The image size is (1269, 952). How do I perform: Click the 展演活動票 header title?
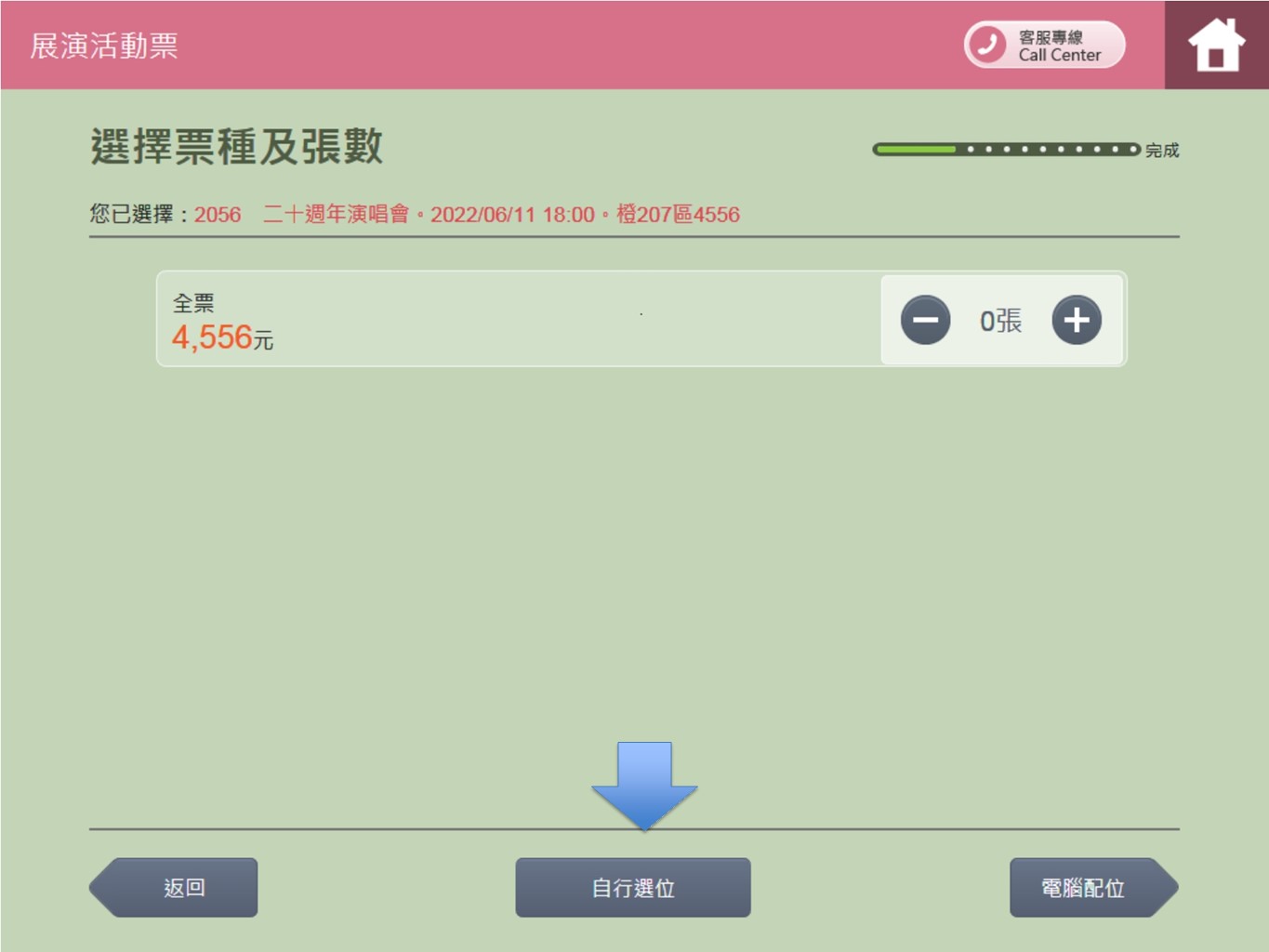pyautogui.click(x=104, y=45)
